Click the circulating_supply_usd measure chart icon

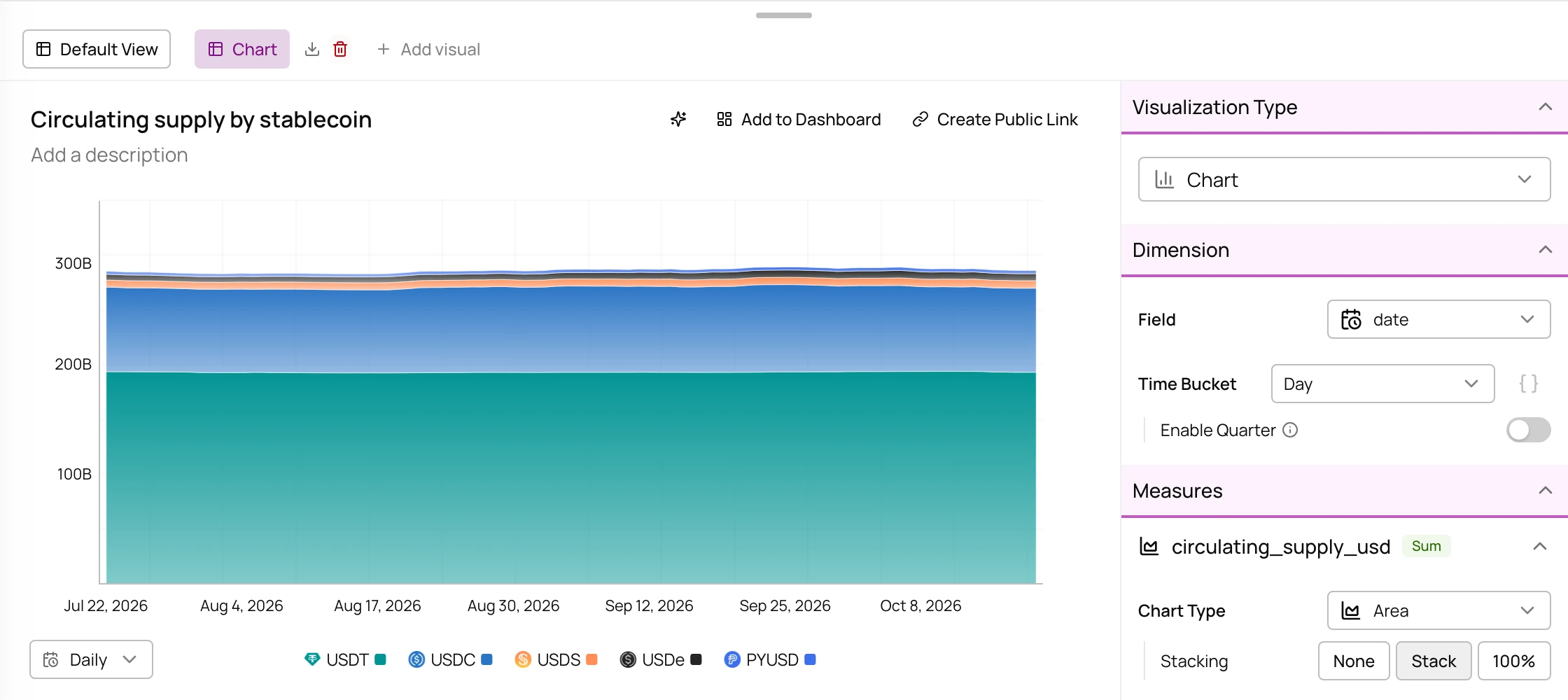tap(1149, 546)
